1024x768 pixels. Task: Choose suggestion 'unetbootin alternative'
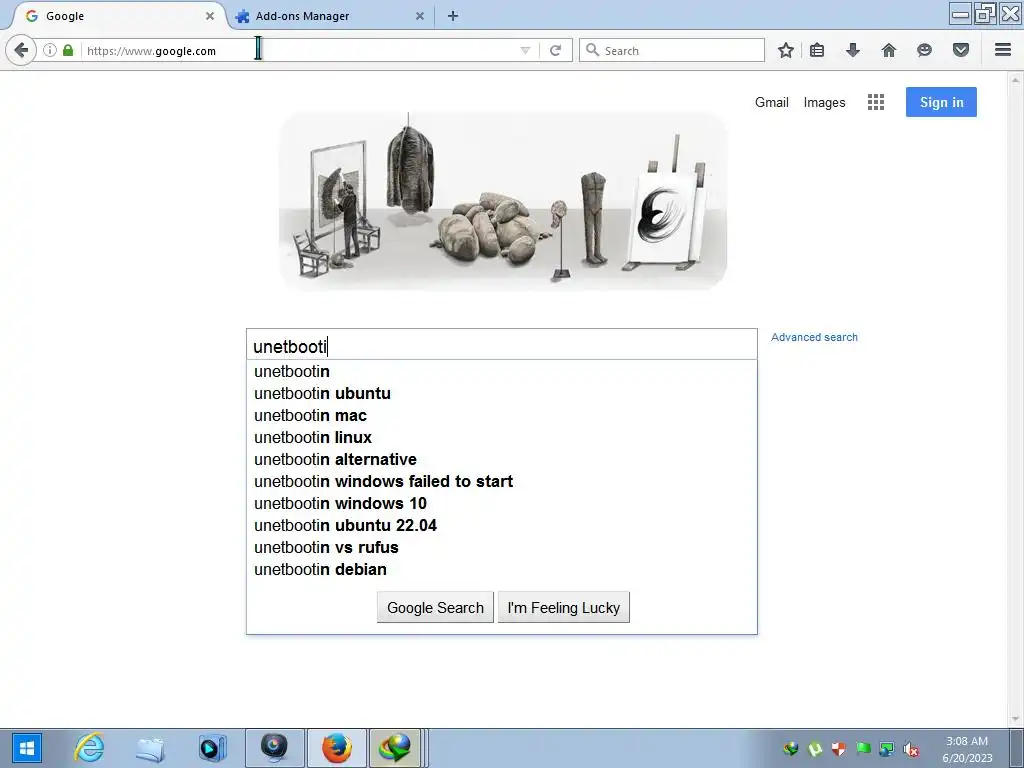pyautogui.click(x=502, y=460)
